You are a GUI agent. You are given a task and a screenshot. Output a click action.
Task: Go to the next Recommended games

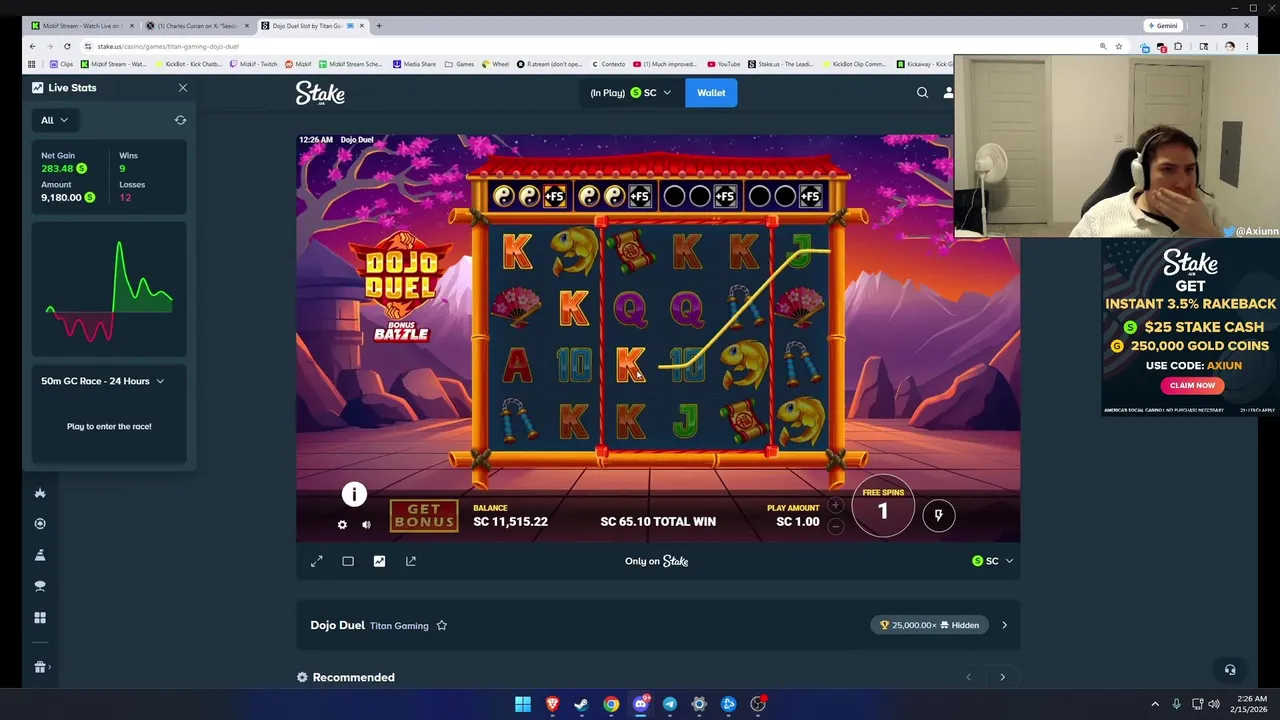click(1002, 677)
